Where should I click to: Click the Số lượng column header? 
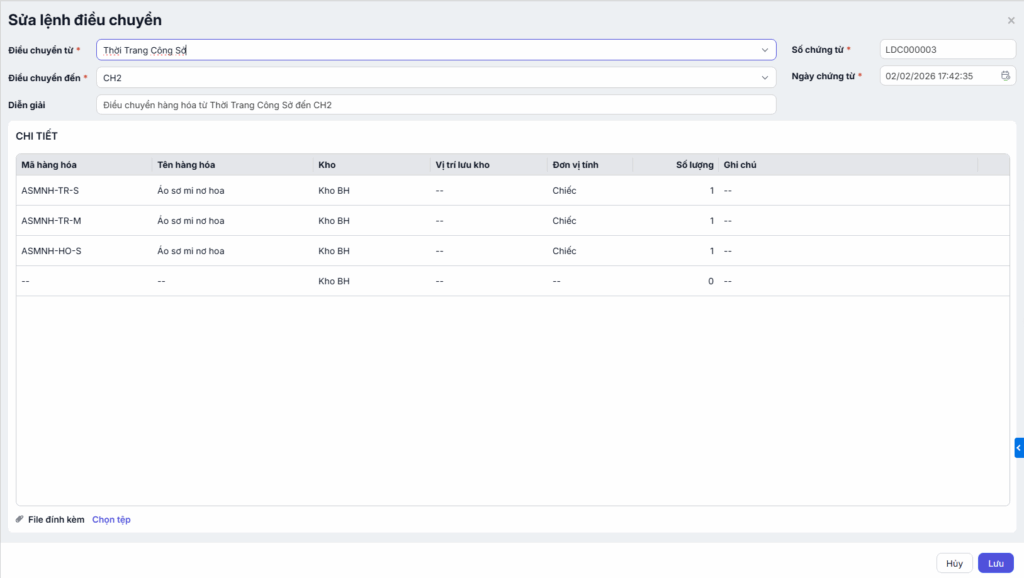pos(695,165)
